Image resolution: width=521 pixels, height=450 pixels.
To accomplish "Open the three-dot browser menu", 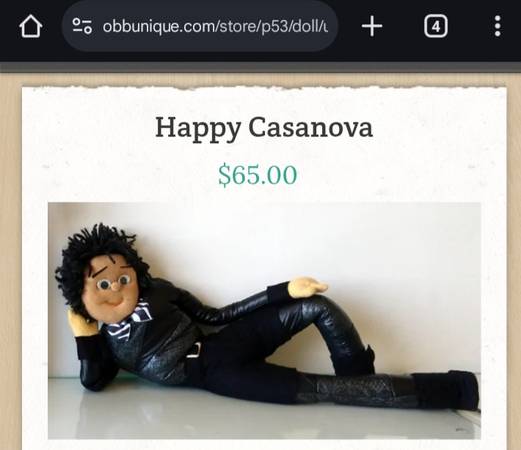I will [x=497, y=26].
